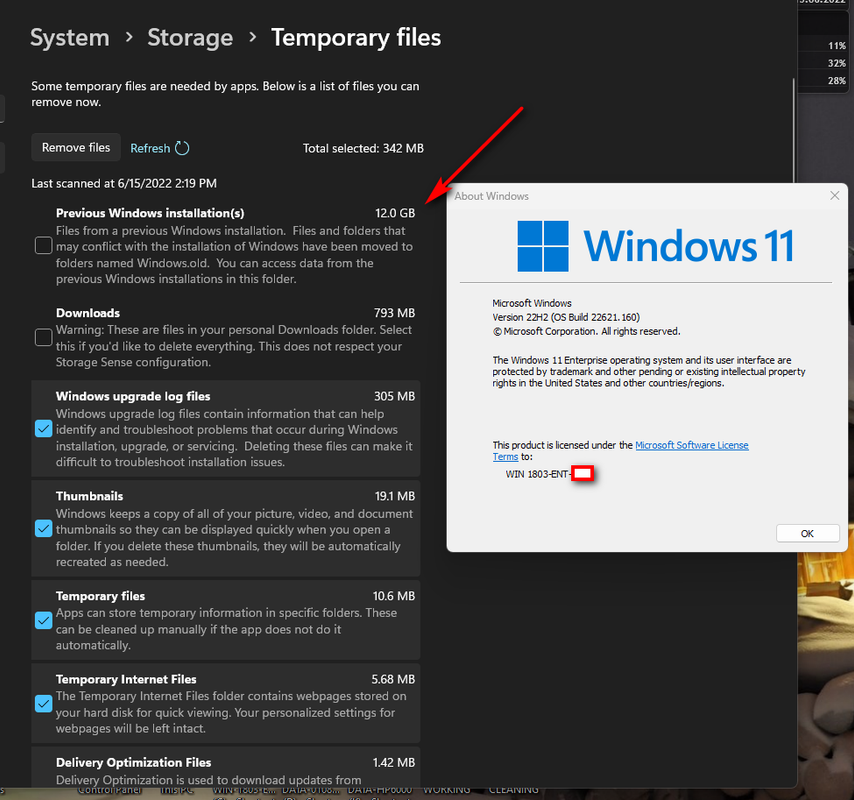Click the Remove files button
The width and height of the screenshot is (854, 800).
click(76, 148)
